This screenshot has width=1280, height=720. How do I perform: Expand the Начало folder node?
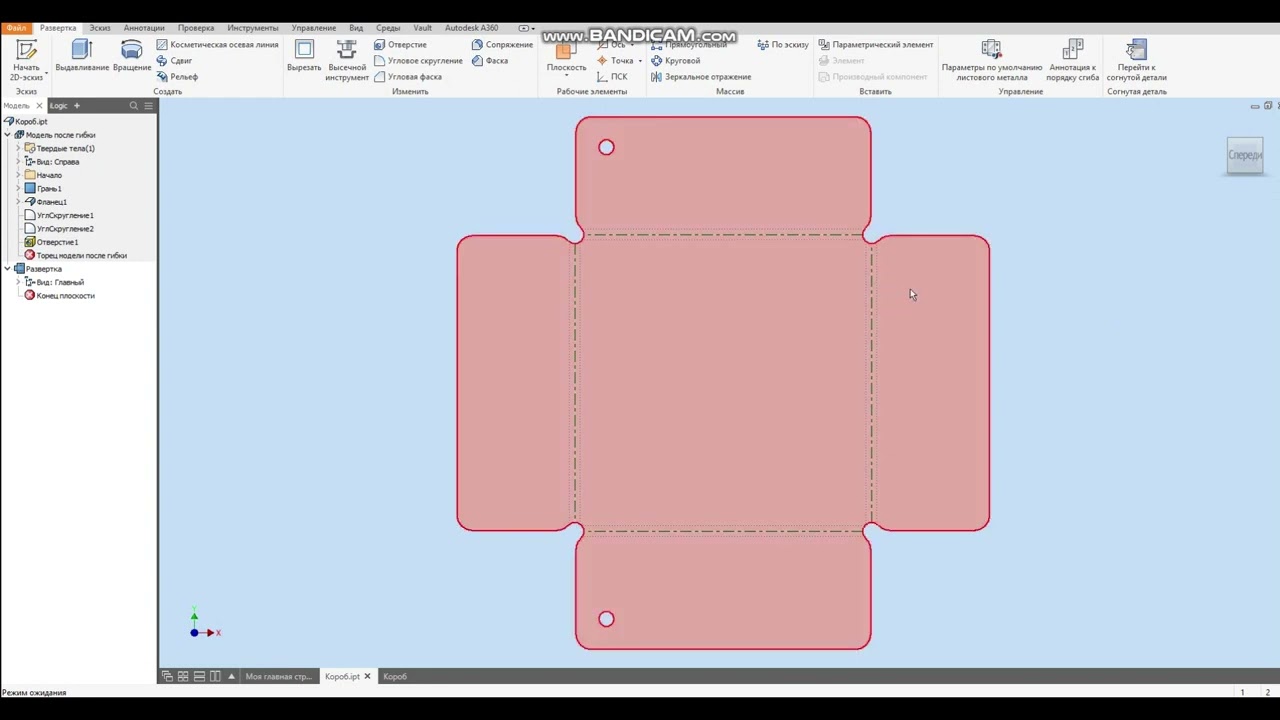(x=18, y=175)
